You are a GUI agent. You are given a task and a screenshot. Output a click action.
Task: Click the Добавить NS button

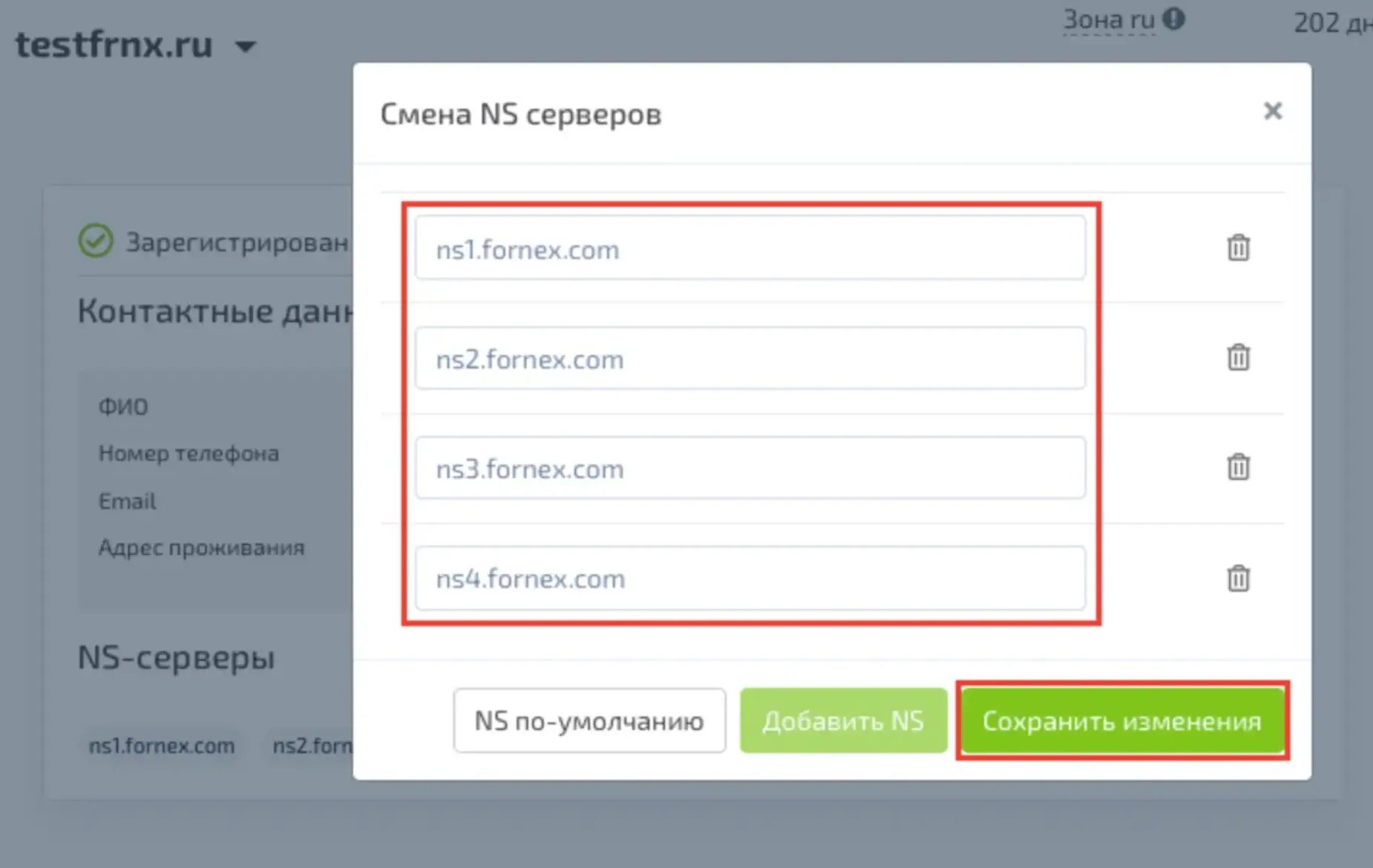pyautogui.click(x=844, y=720)
